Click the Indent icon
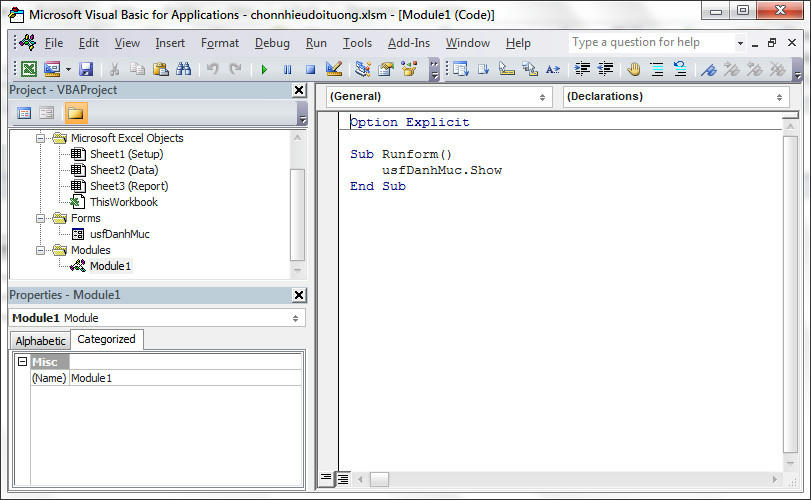 tap(582, 69)
